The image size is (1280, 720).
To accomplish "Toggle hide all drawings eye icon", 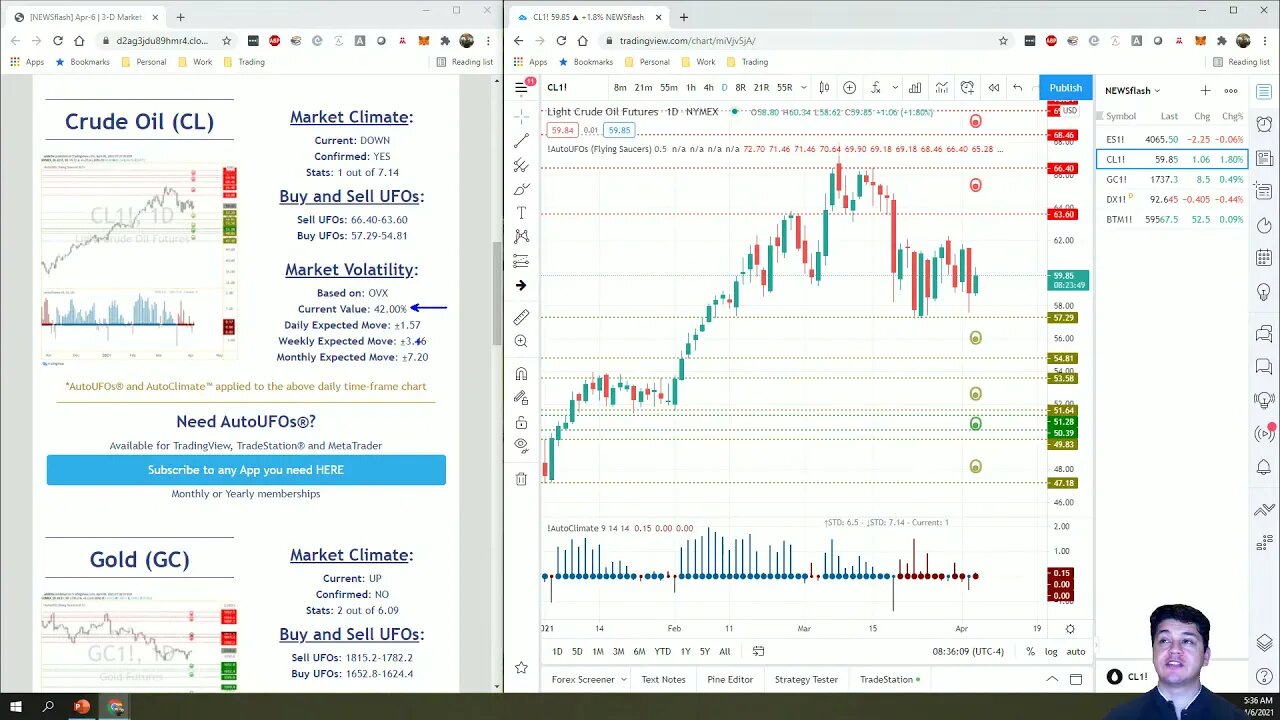I will pos(521,445).
